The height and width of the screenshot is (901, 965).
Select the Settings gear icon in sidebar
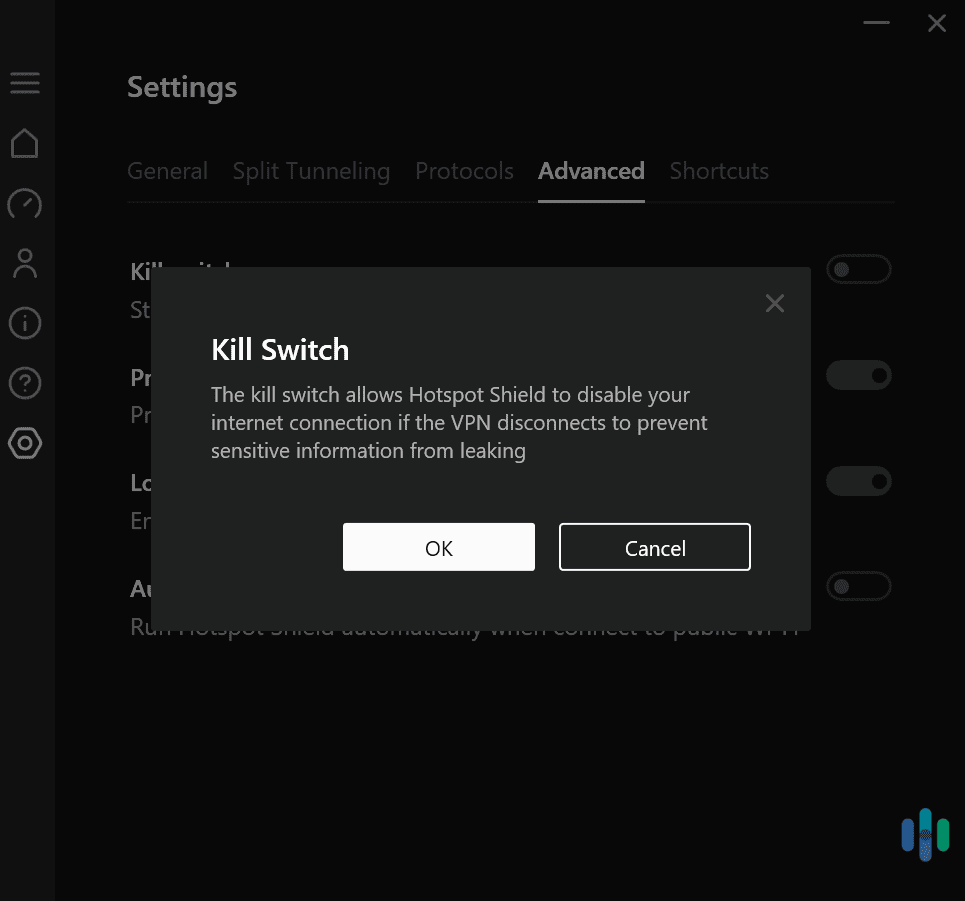25,444
